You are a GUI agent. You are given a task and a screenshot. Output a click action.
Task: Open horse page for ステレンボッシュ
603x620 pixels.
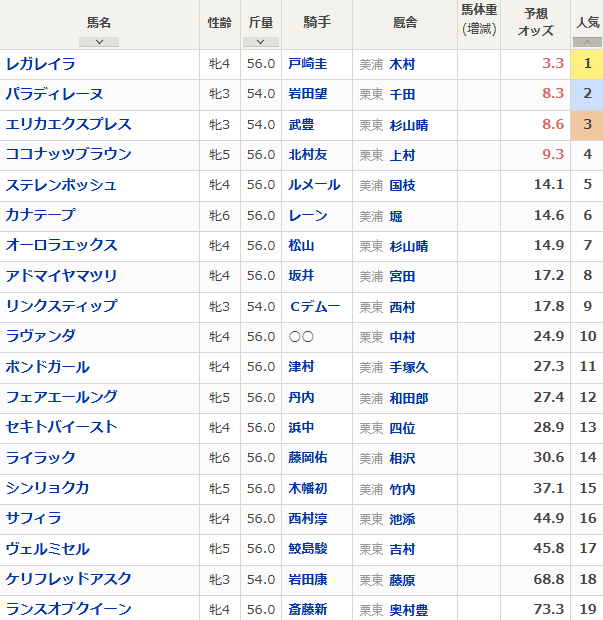tap(61, 185)
